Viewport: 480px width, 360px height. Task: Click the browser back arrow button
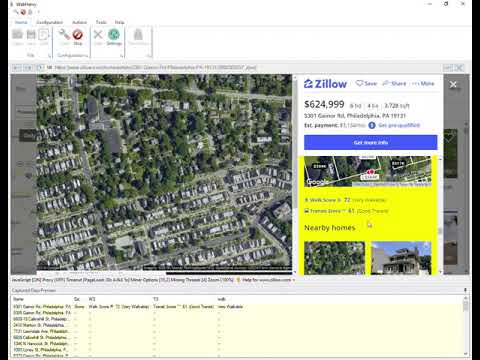point(17,68)
